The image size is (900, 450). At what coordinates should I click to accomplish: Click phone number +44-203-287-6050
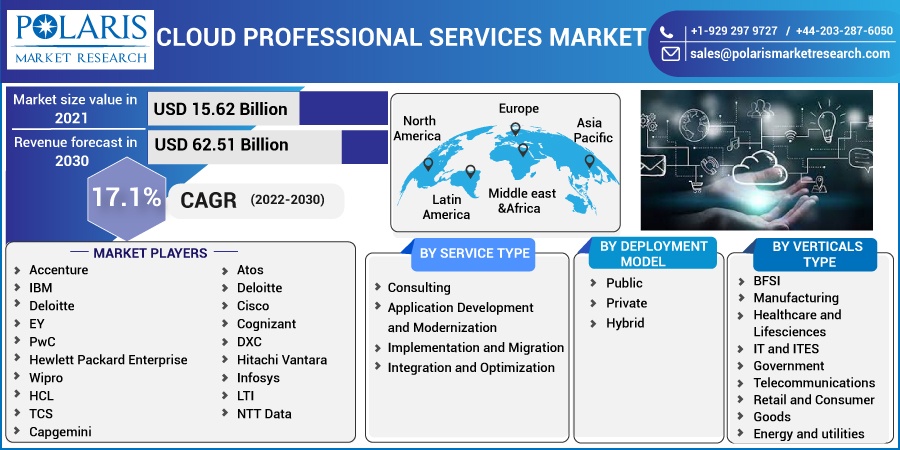pyautogui.click(x=844, y=31)
